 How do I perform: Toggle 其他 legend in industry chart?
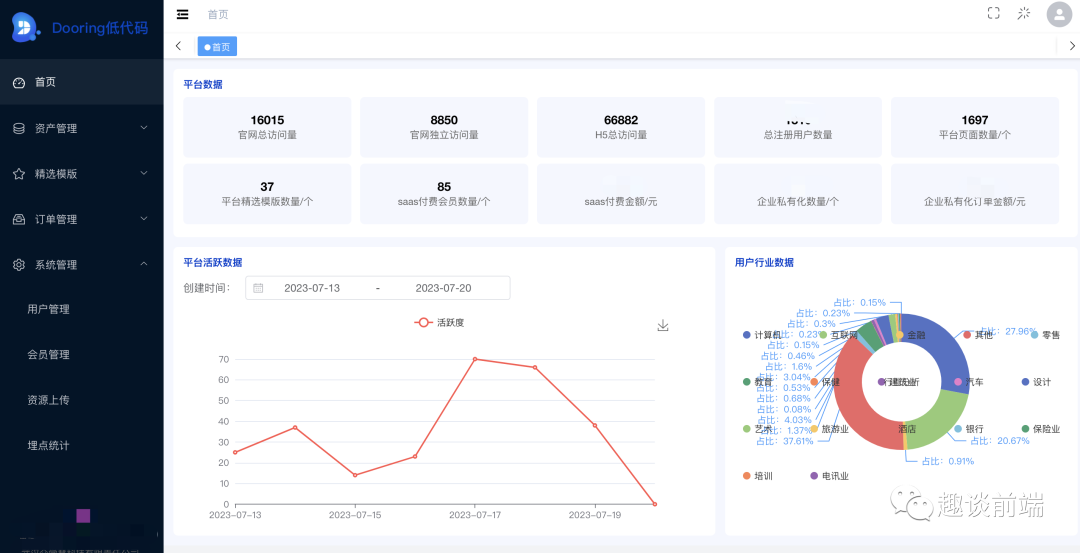tap(978, 335)
